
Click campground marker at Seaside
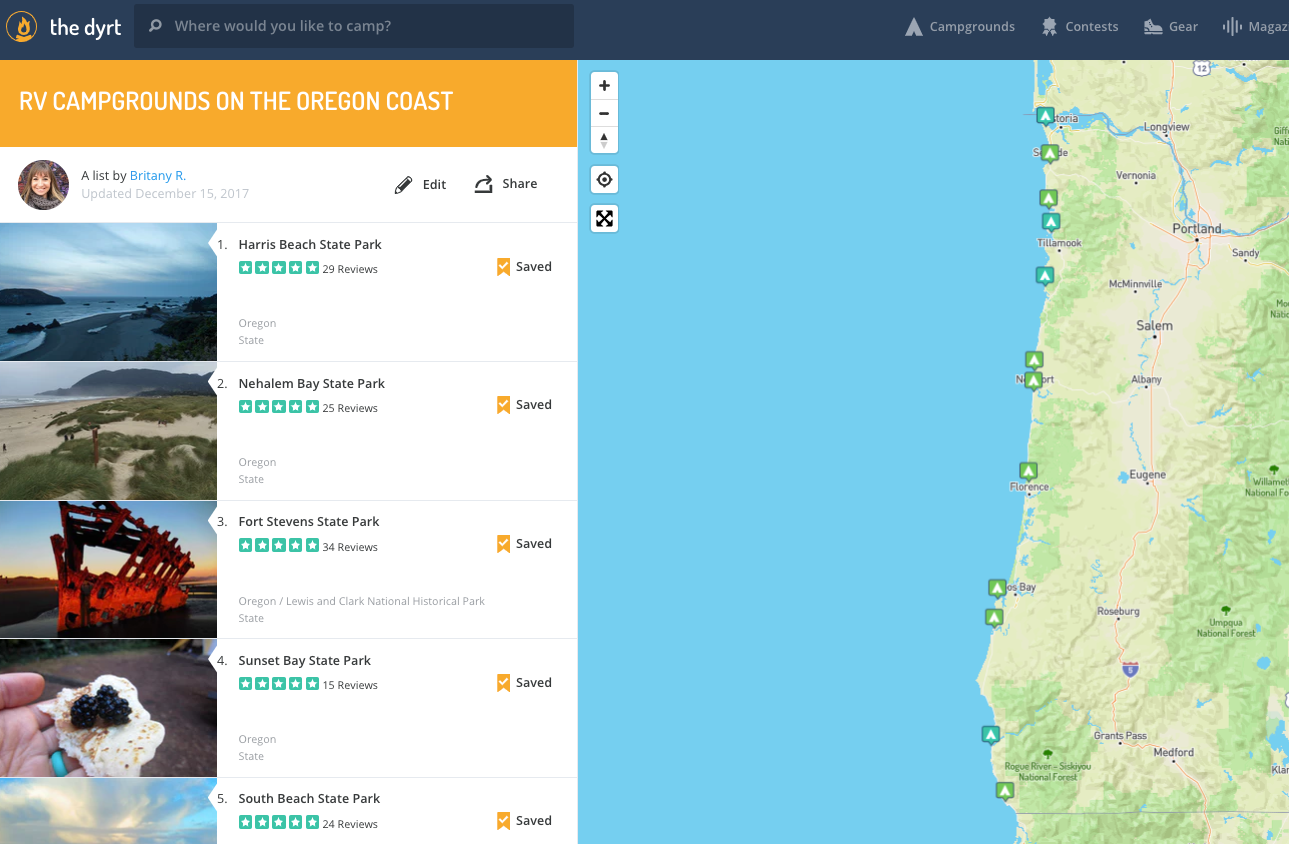tap(1049, 154)
